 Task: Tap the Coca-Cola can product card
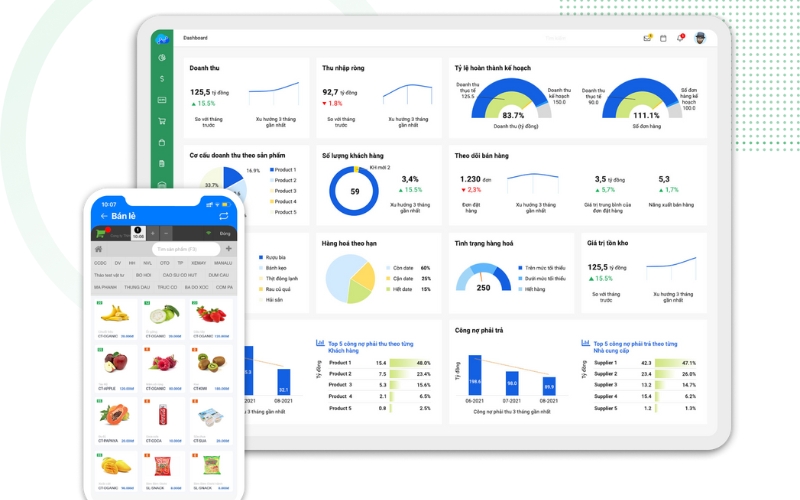tap(163, 420)
